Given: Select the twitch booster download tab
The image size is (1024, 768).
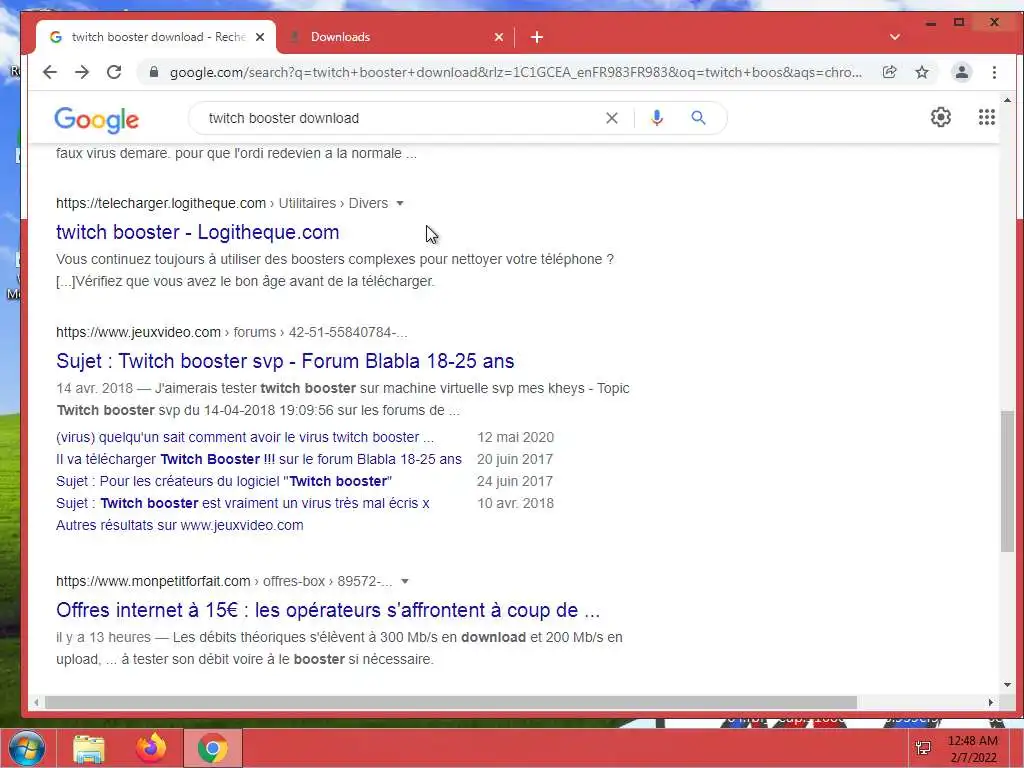Looking at the screenshot, I should 156,37.
